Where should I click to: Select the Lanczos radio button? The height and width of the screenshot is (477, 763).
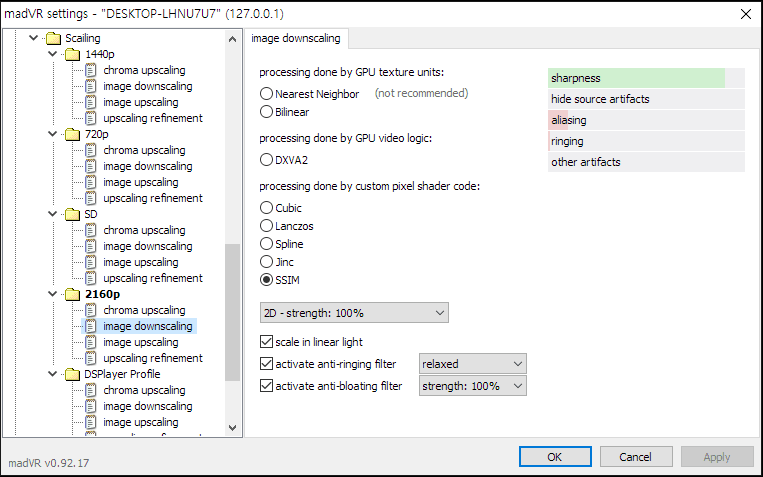pos(267,226)
